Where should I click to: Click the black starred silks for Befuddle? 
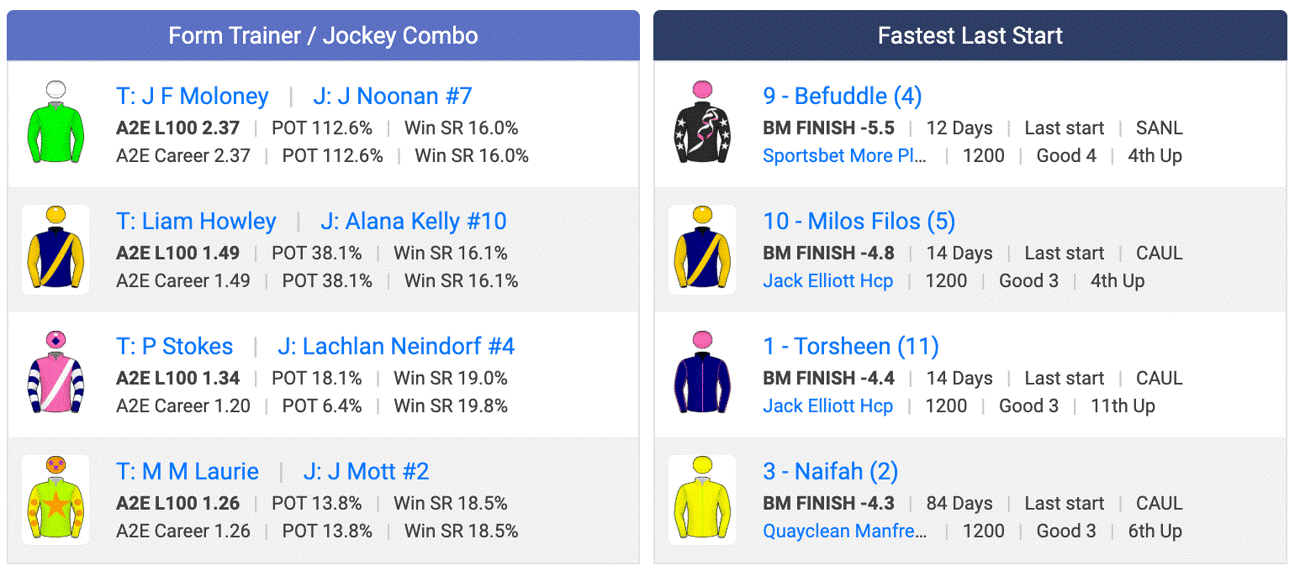[x=702, y=124]
